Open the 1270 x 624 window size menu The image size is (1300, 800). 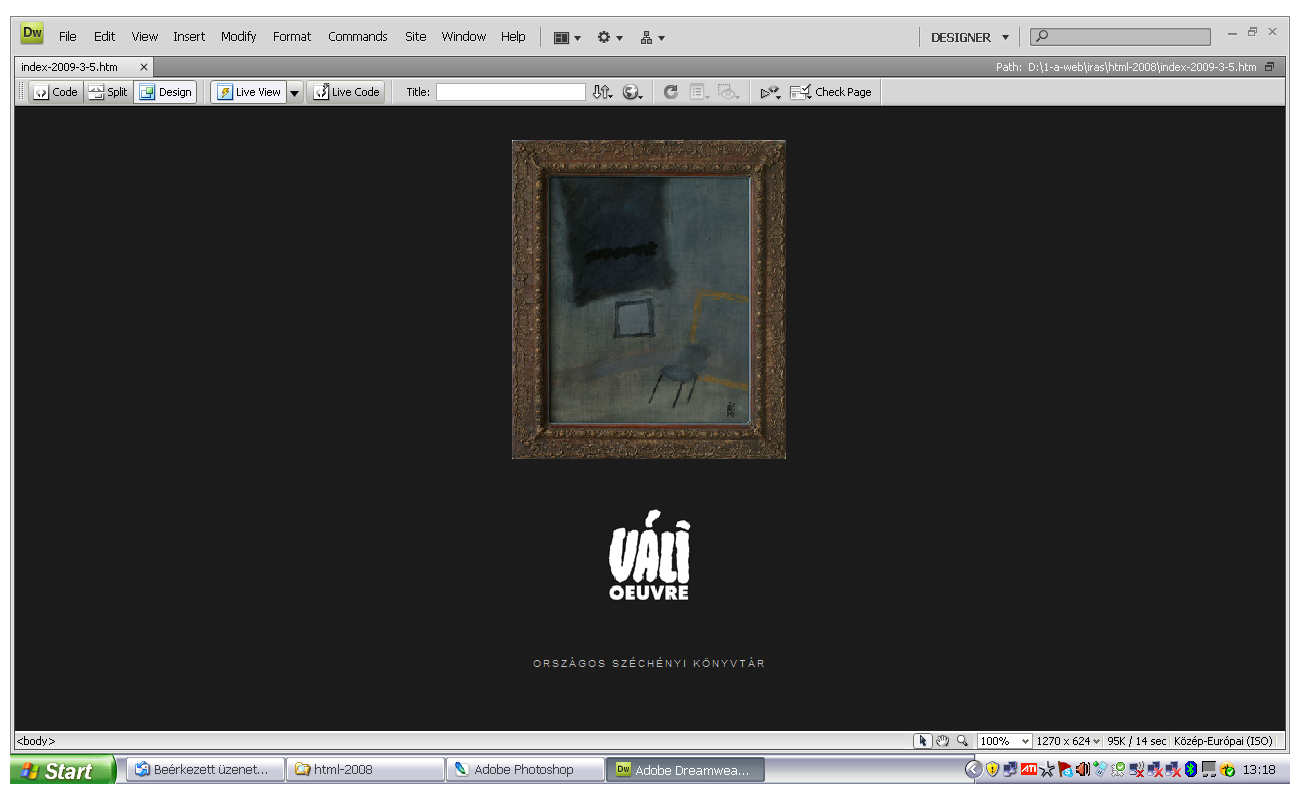pos(1068,741)
